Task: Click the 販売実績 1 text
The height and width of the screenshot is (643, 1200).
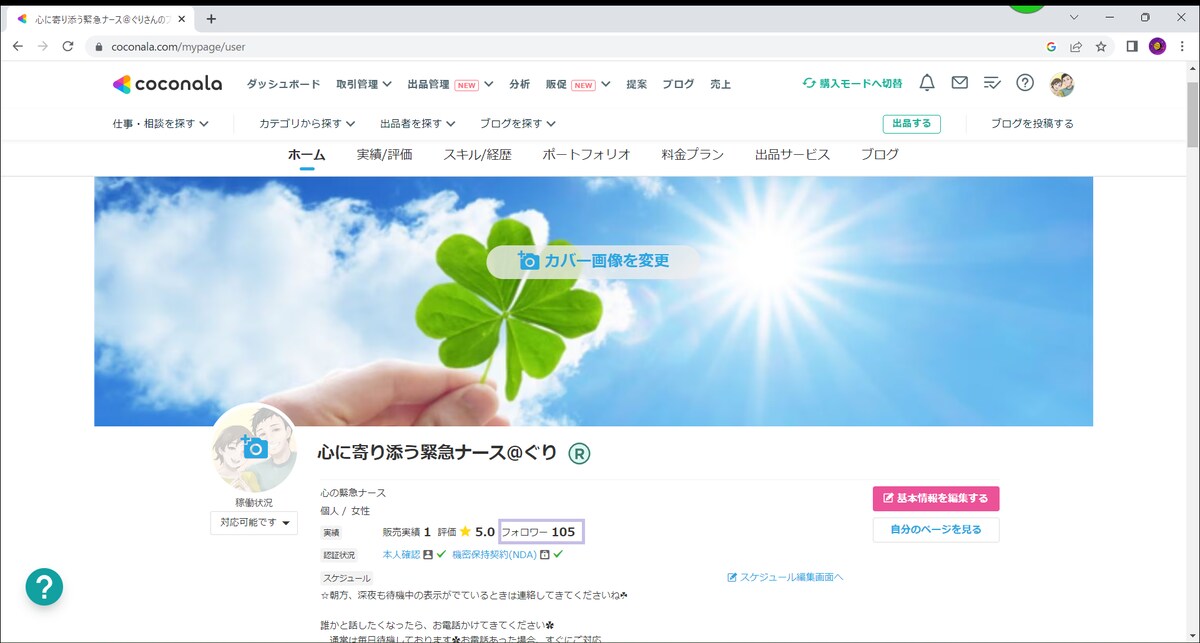Action: pyautogui.click(x=407, y=532)
